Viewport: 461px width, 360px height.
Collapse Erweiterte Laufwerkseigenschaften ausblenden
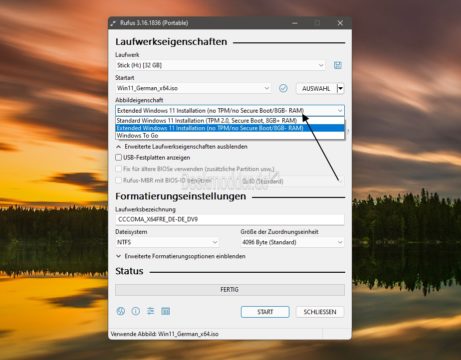tap(181, 147)
